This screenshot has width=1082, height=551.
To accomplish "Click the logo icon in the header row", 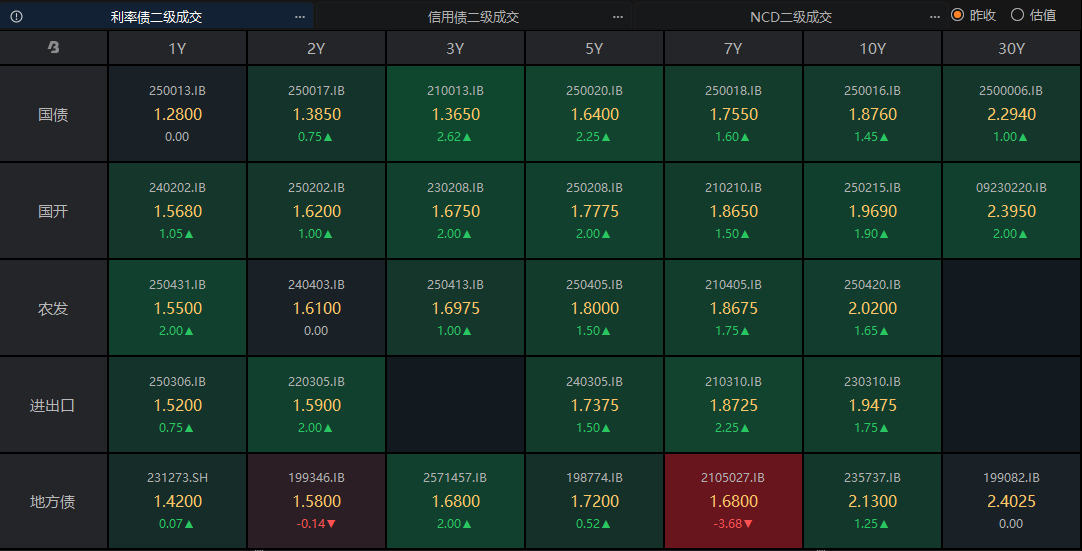I will (x=54, y=48).
